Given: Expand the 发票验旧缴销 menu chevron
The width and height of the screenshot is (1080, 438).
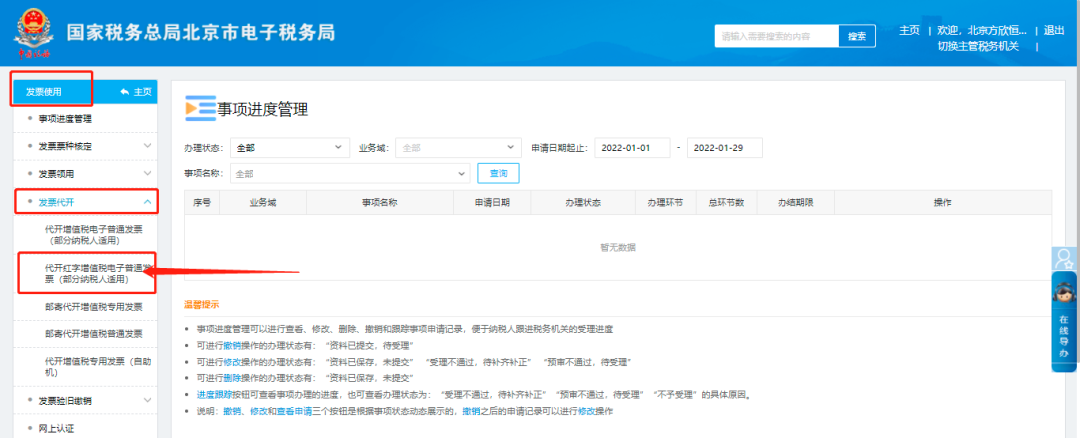Looking at the screenshot, I should pos(147,400).
